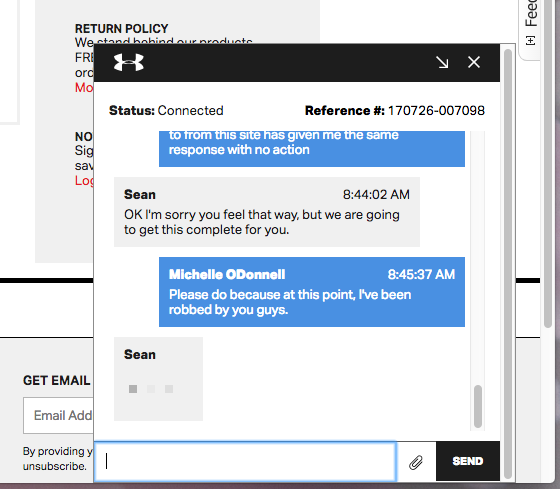Focus the chat message input box
The height and width of the screenshot is (489, 560).
point(245,461)
